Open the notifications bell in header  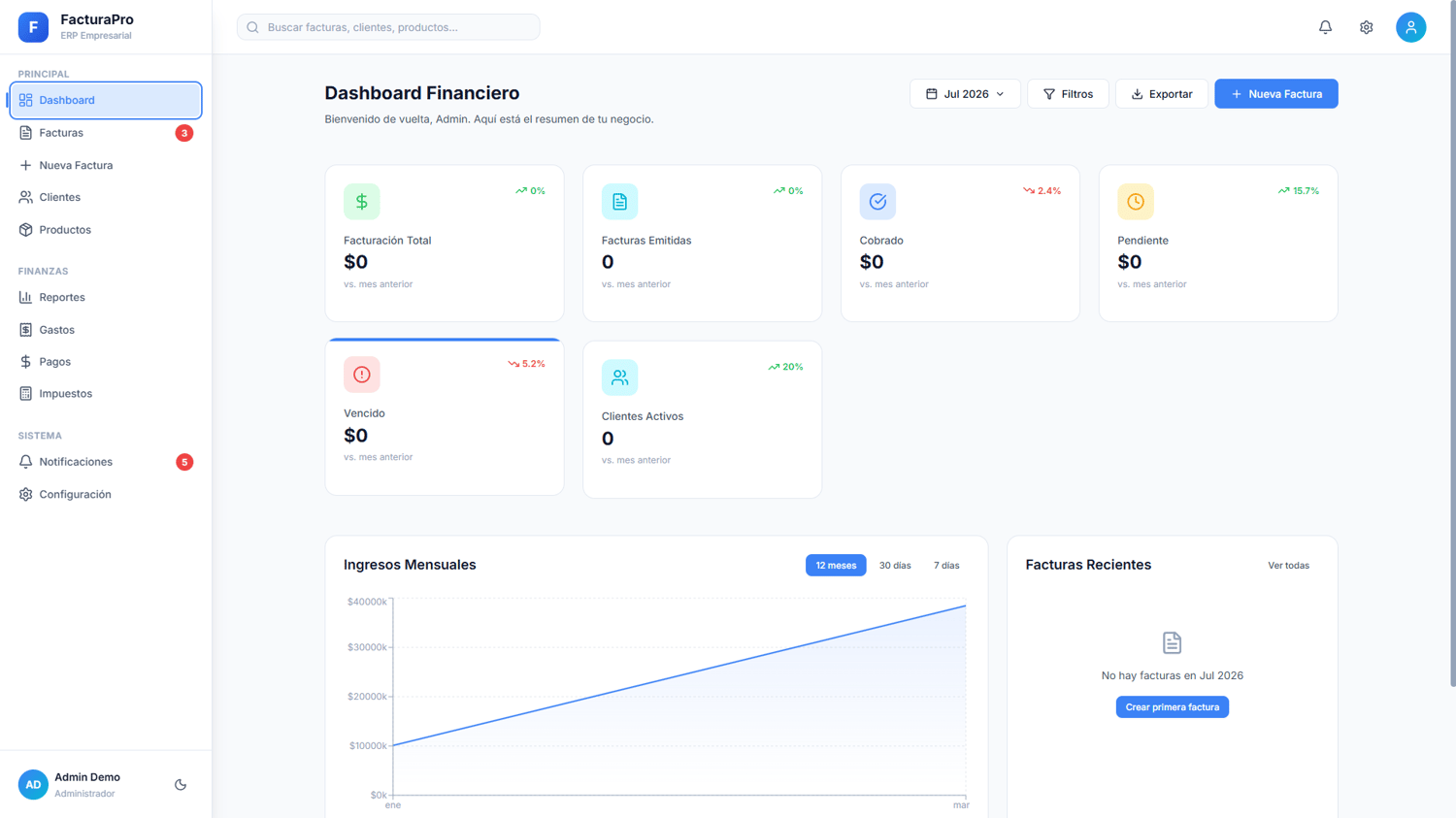(1325, 27)
